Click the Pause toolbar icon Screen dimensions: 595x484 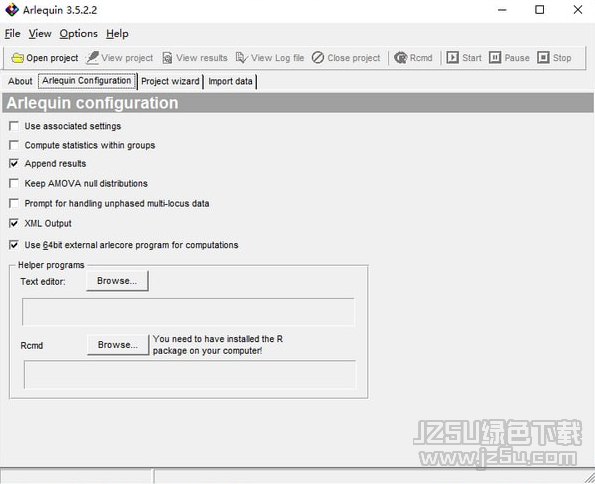pos(495,58)
